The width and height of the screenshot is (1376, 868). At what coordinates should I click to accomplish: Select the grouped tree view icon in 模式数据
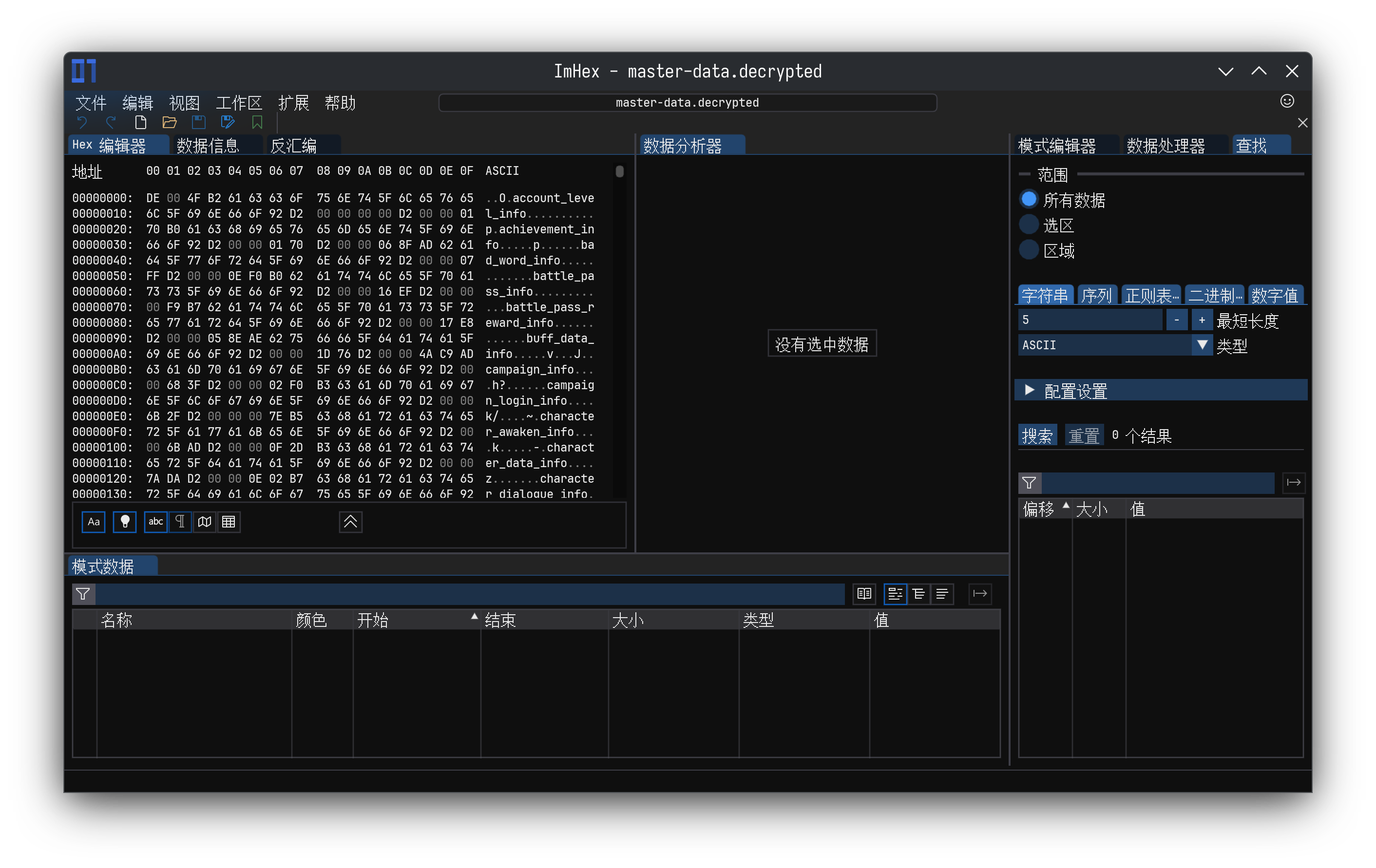pyautogui.click(x=895, y=594)
